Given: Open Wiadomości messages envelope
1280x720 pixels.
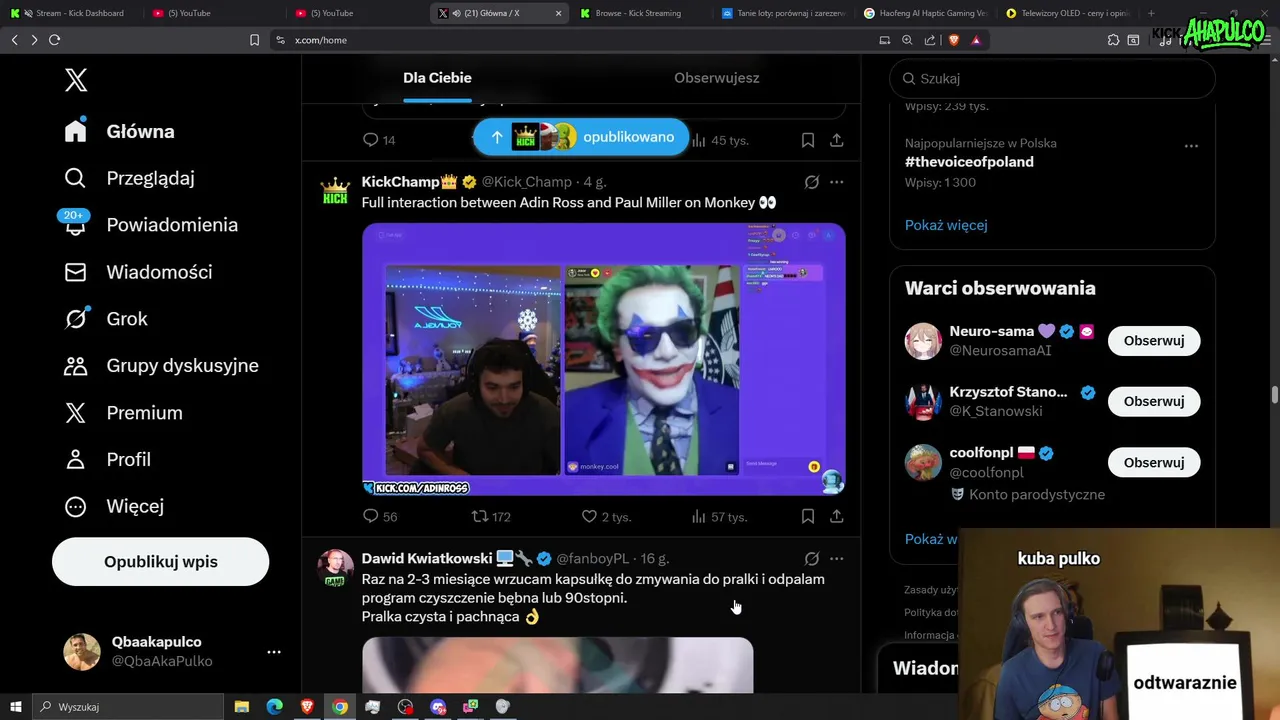Looking at the screenshot, I should pyautogui.click(x=138, y=272).
